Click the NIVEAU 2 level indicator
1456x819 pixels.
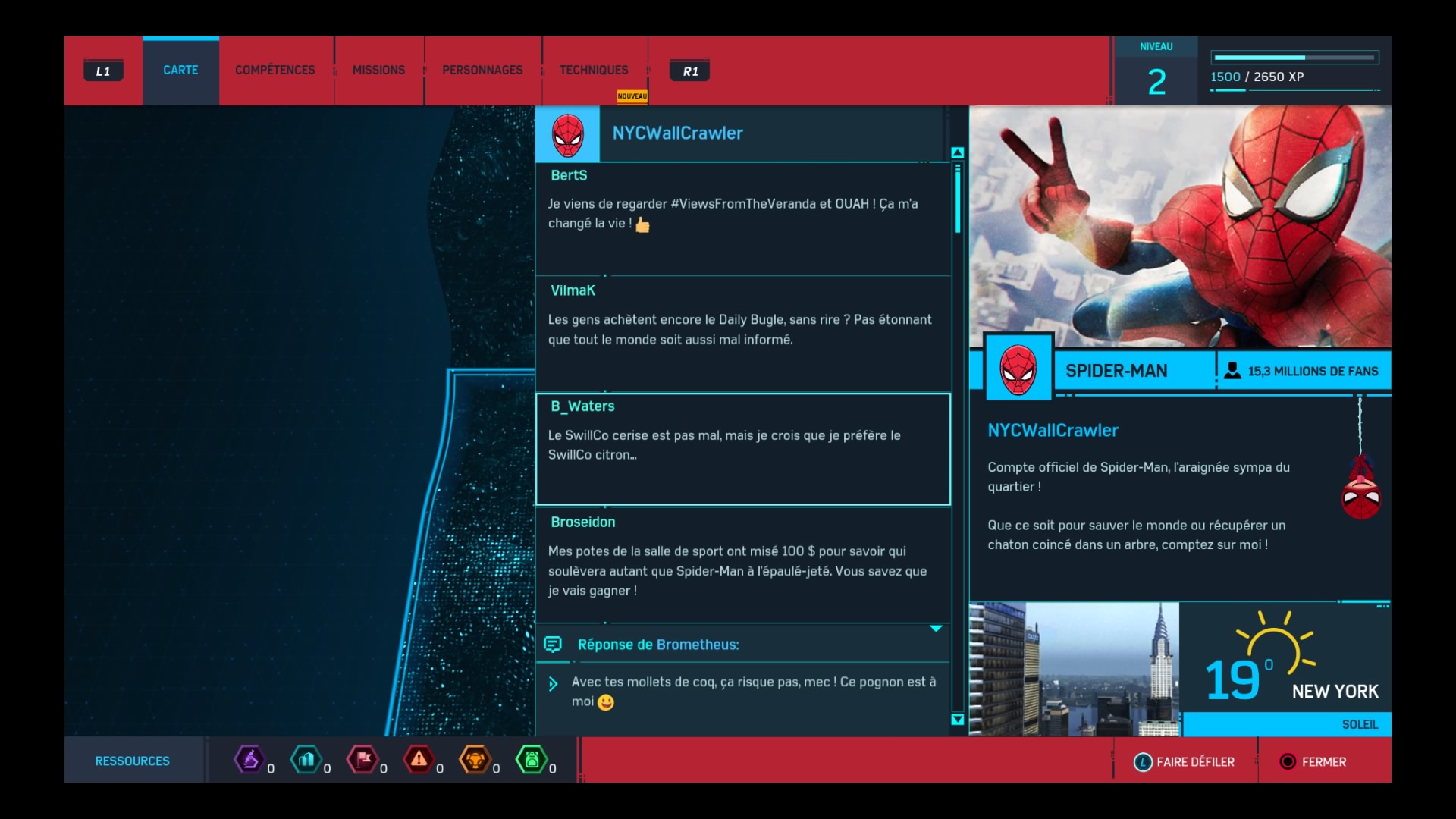pos(1156,71)
